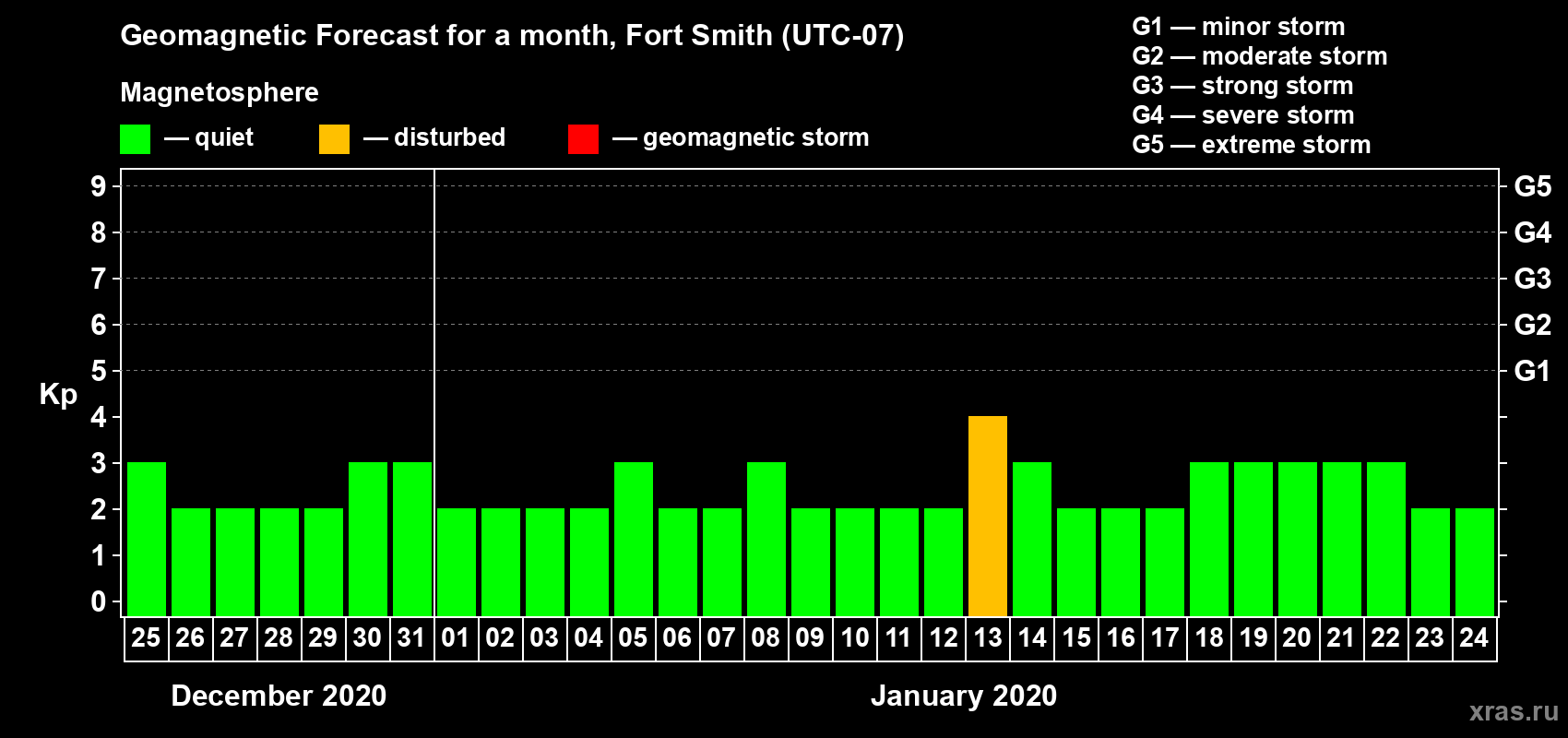Click the date label 12

click(944, 637)
